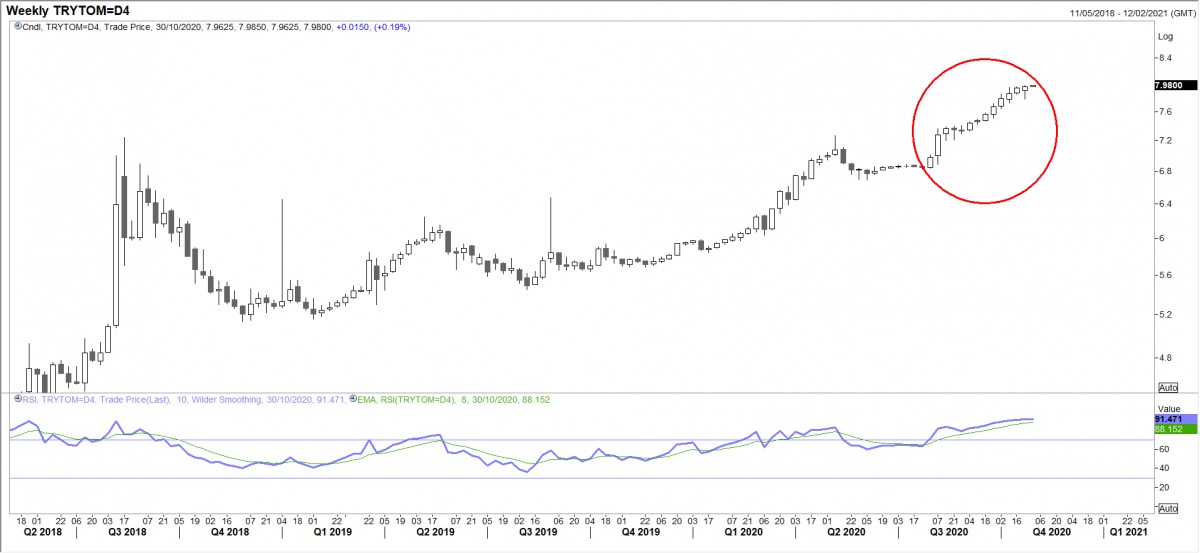Screen dimensions: 1200x553
Task: Click the RSI legend icon
Action: click(x=16, y=399)
